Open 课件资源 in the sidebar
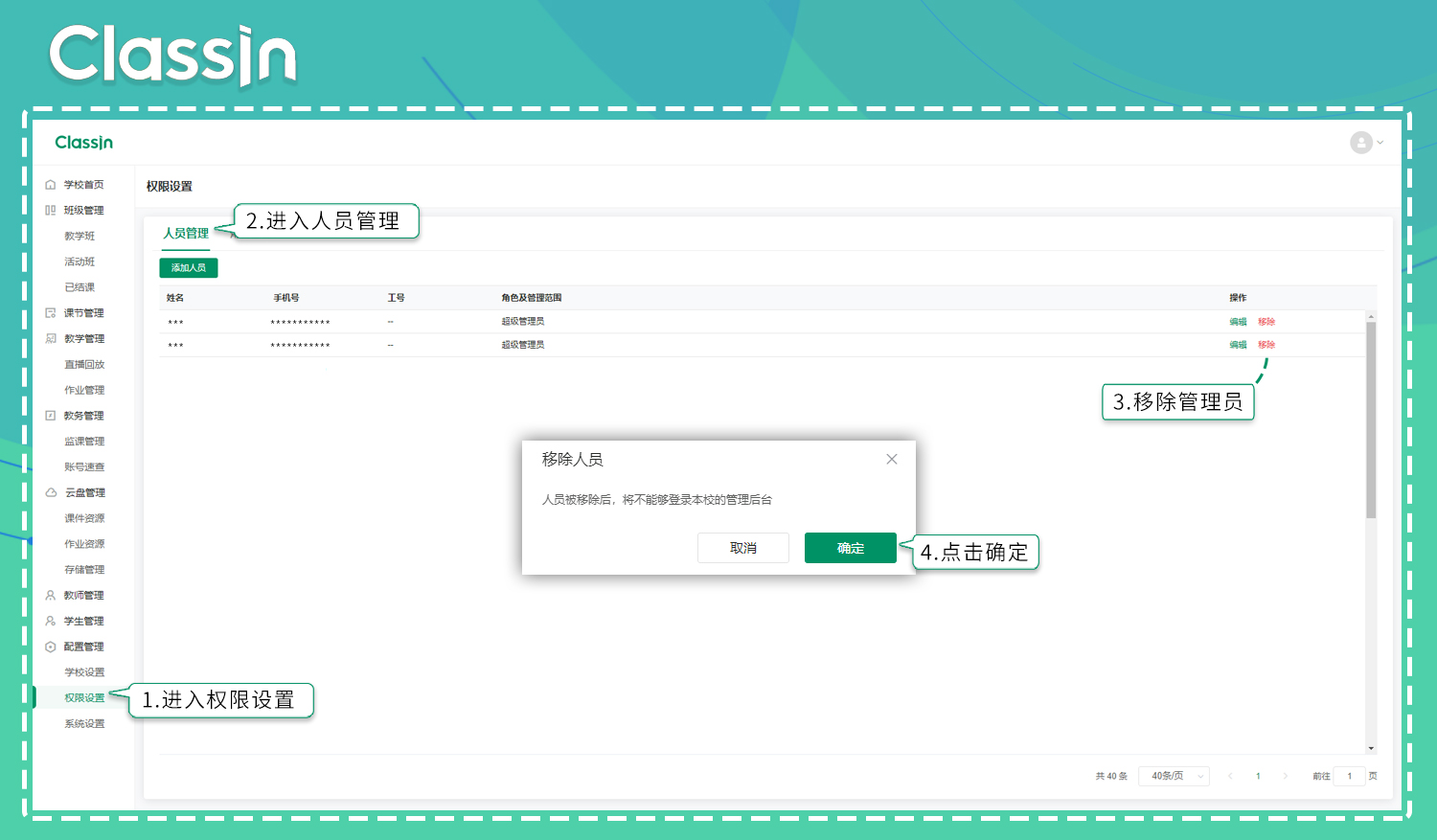The image size is (1437, 840). (x=84, y=518)
